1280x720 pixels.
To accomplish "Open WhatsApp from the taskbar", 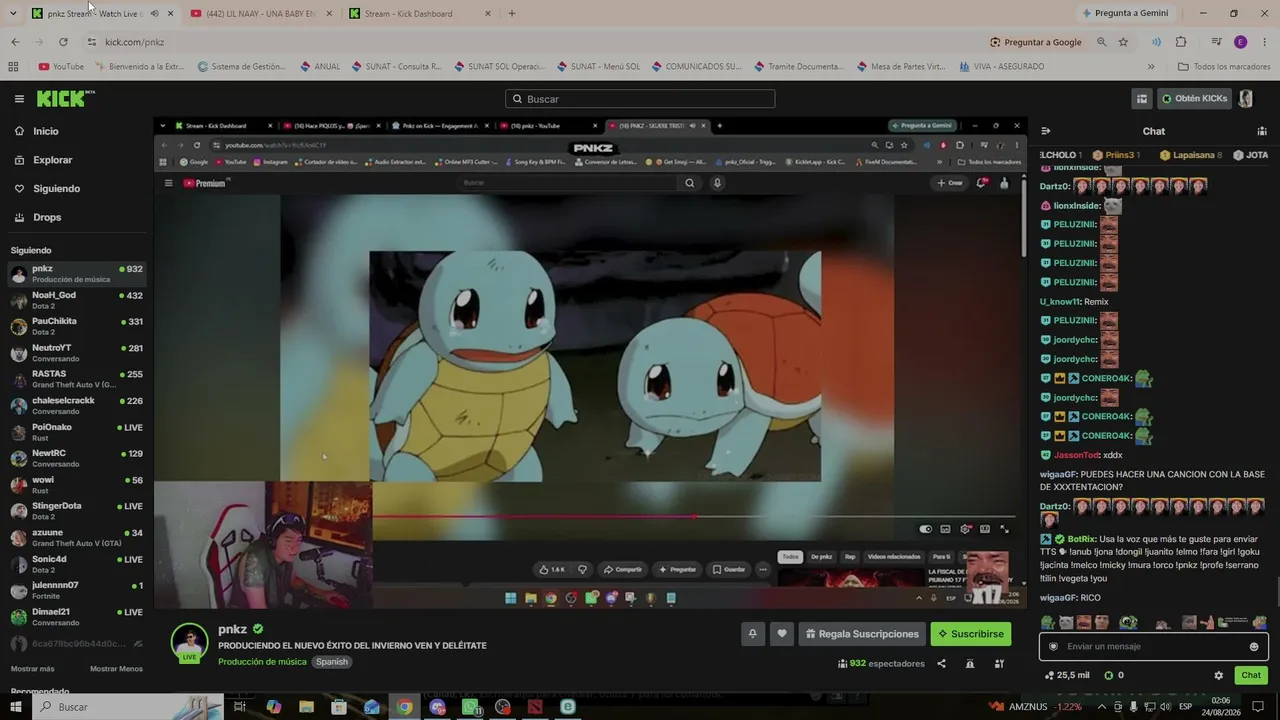I will (x=470, y=707).
